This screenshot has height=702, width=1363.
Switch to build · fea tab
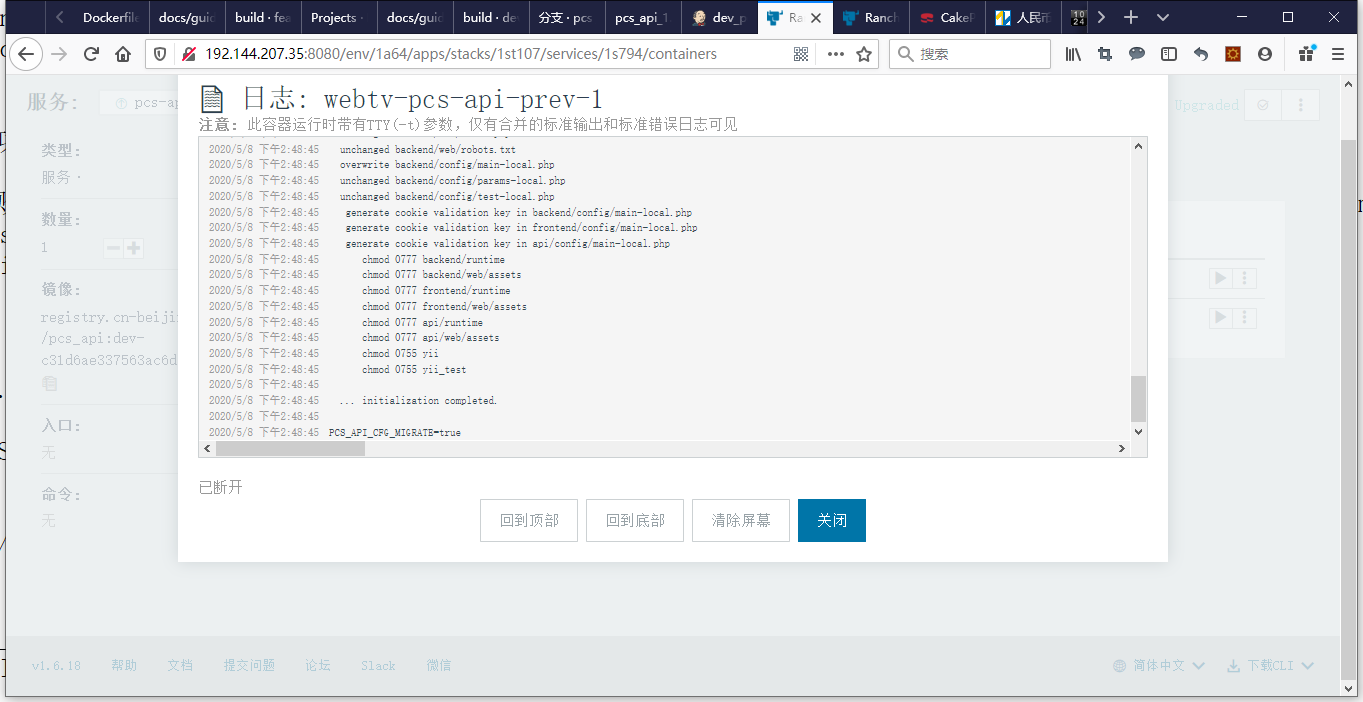[x=263, y=17]
